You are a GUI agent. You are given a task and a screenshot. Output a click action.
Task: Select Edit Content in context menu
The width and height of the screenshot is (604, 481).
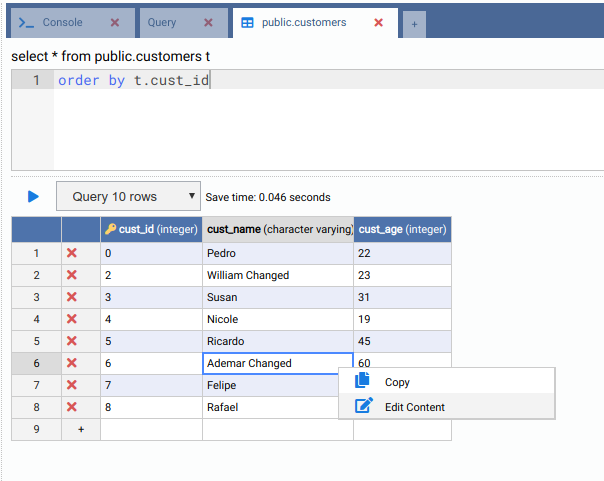coord(414,407)
